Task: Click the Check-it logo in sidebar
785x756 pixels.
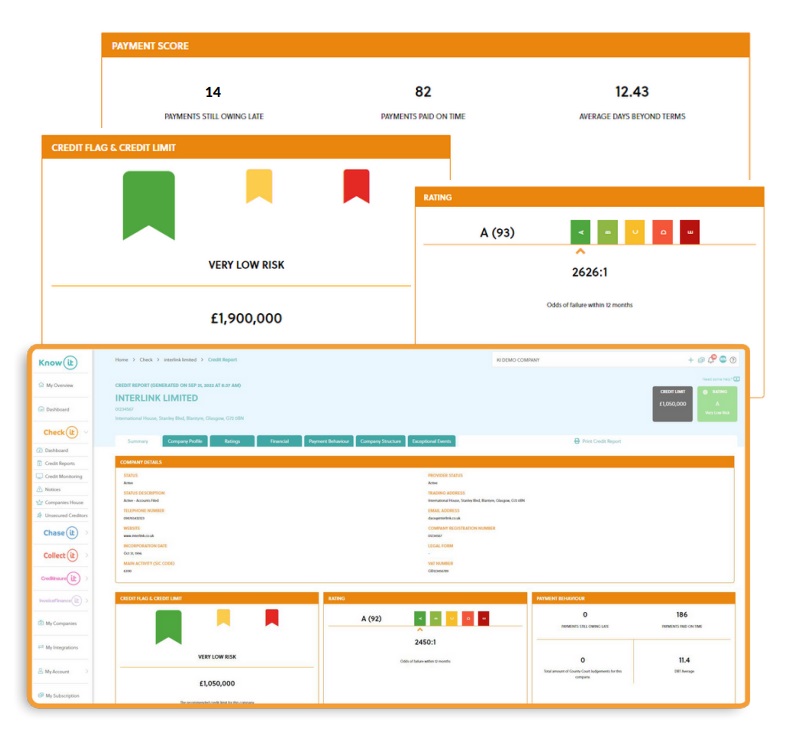Action: click(x=61, y=432)
